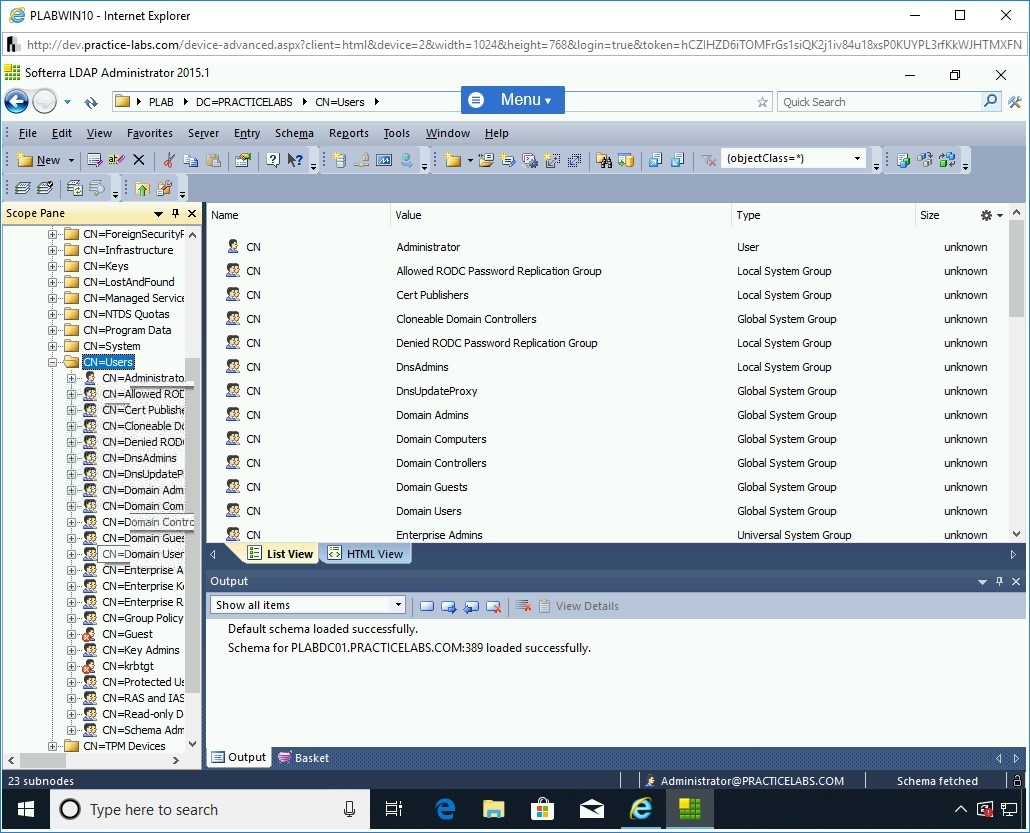Open the (objectClass=*) filter dropdown
Image resolution: width=1030 pixels, height=833 pixels.
(857, 159)
